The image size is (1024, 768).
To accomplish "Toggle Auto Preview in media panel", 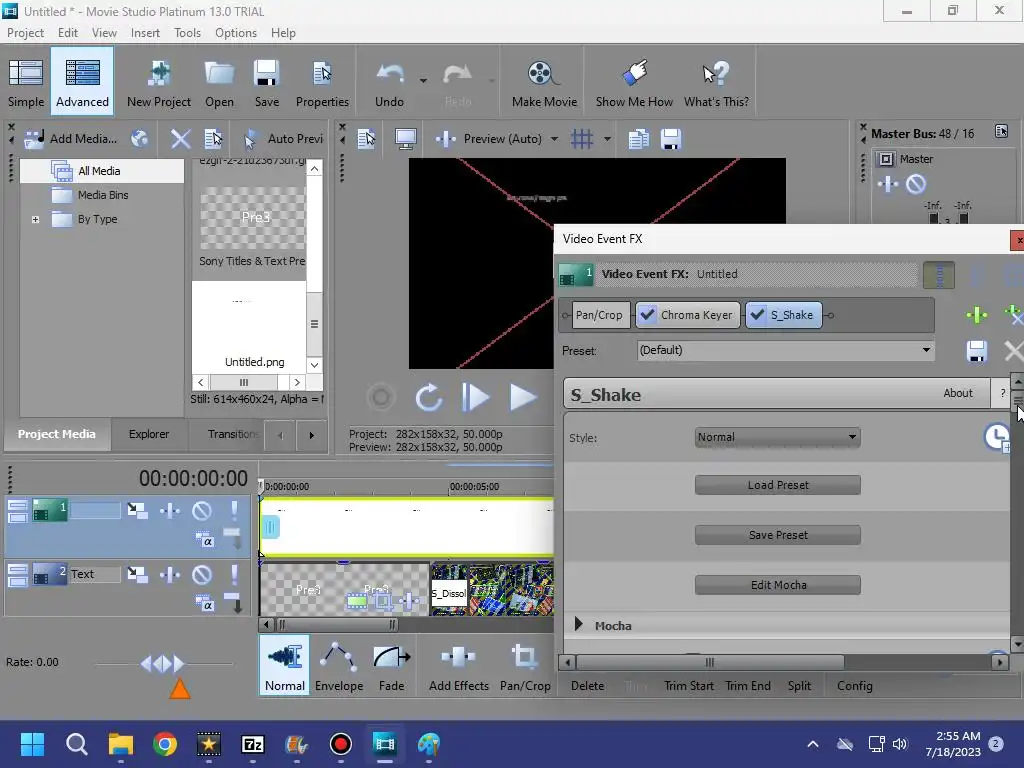I will coord(283,138).
